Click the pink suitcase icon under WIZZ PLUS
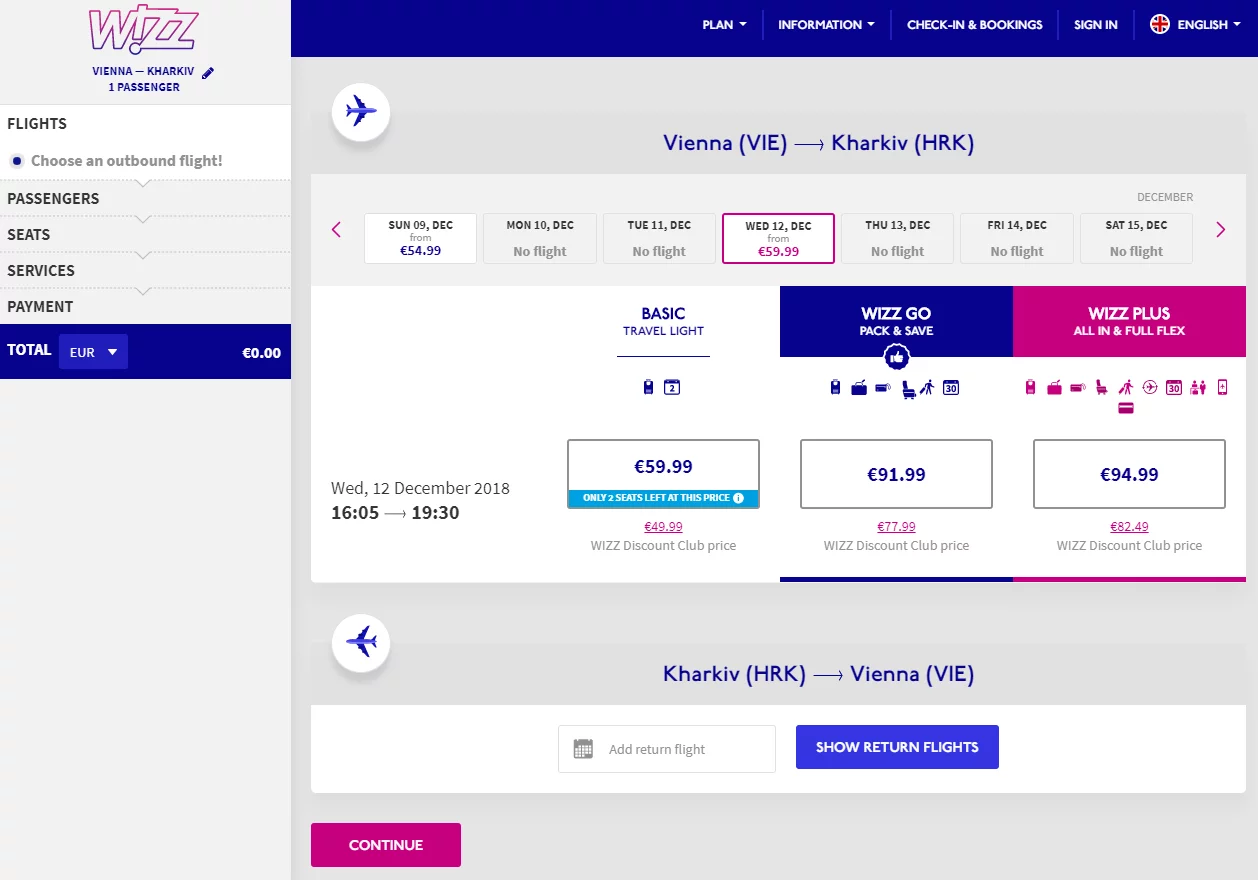The width and height of the screenshot is (1258, 880). tap(1054, 388)
